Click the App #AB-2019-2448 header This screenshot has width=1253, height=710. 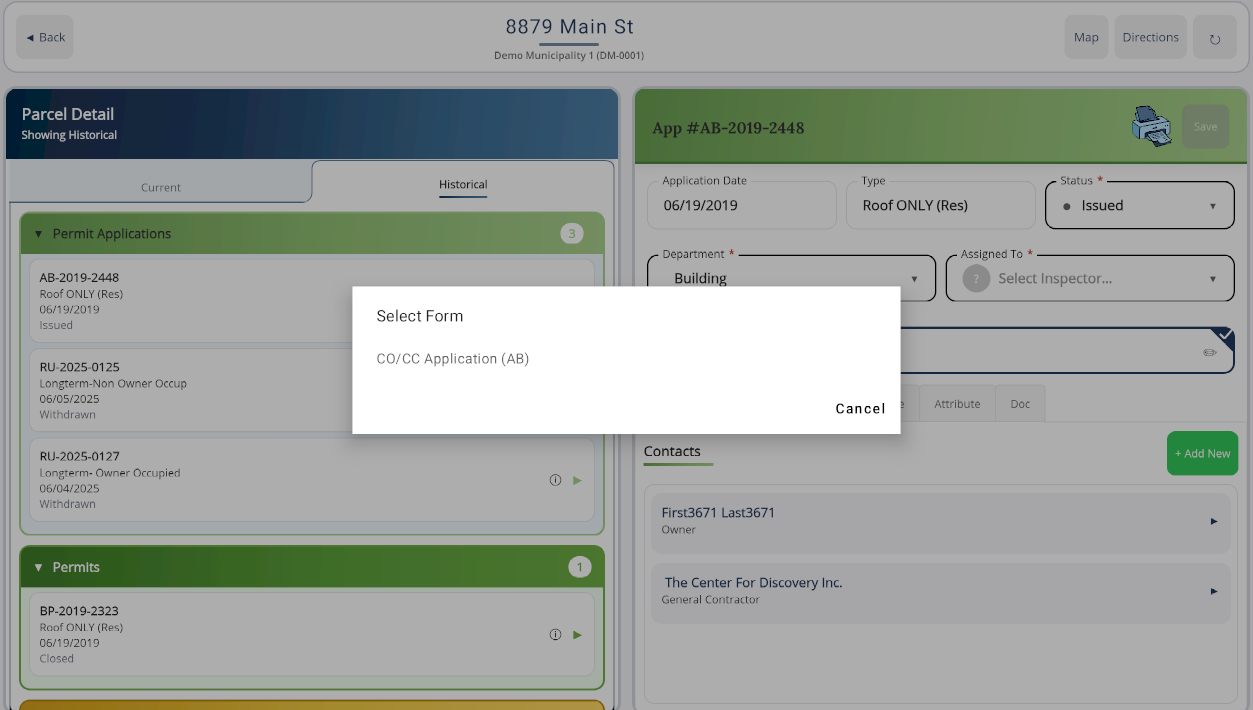(x=728, y=128)
